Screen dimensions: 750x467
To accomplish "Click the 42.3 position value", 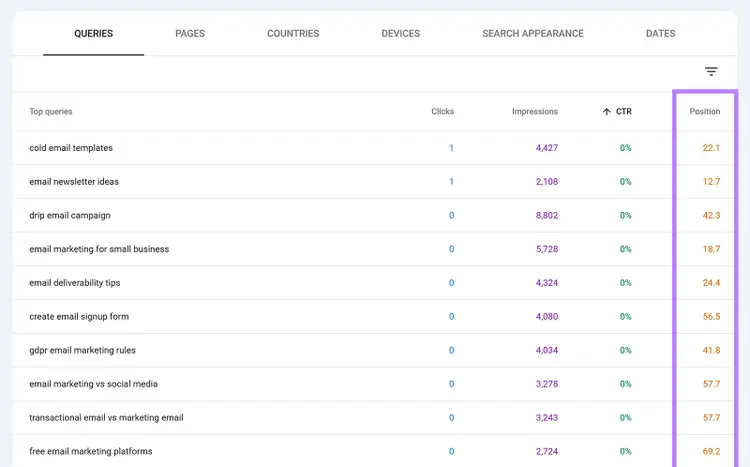I will [x=711, y=215].
